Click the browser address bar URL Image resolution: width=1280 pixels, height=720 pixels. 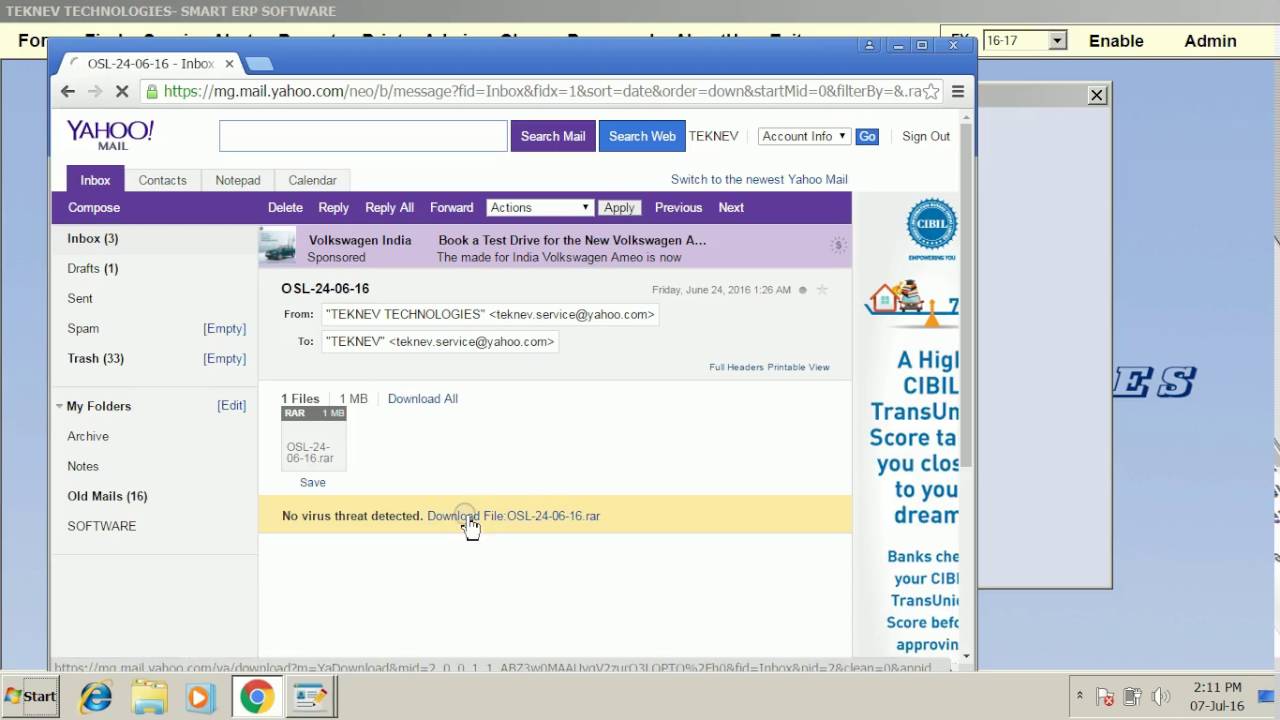(540, 91)
